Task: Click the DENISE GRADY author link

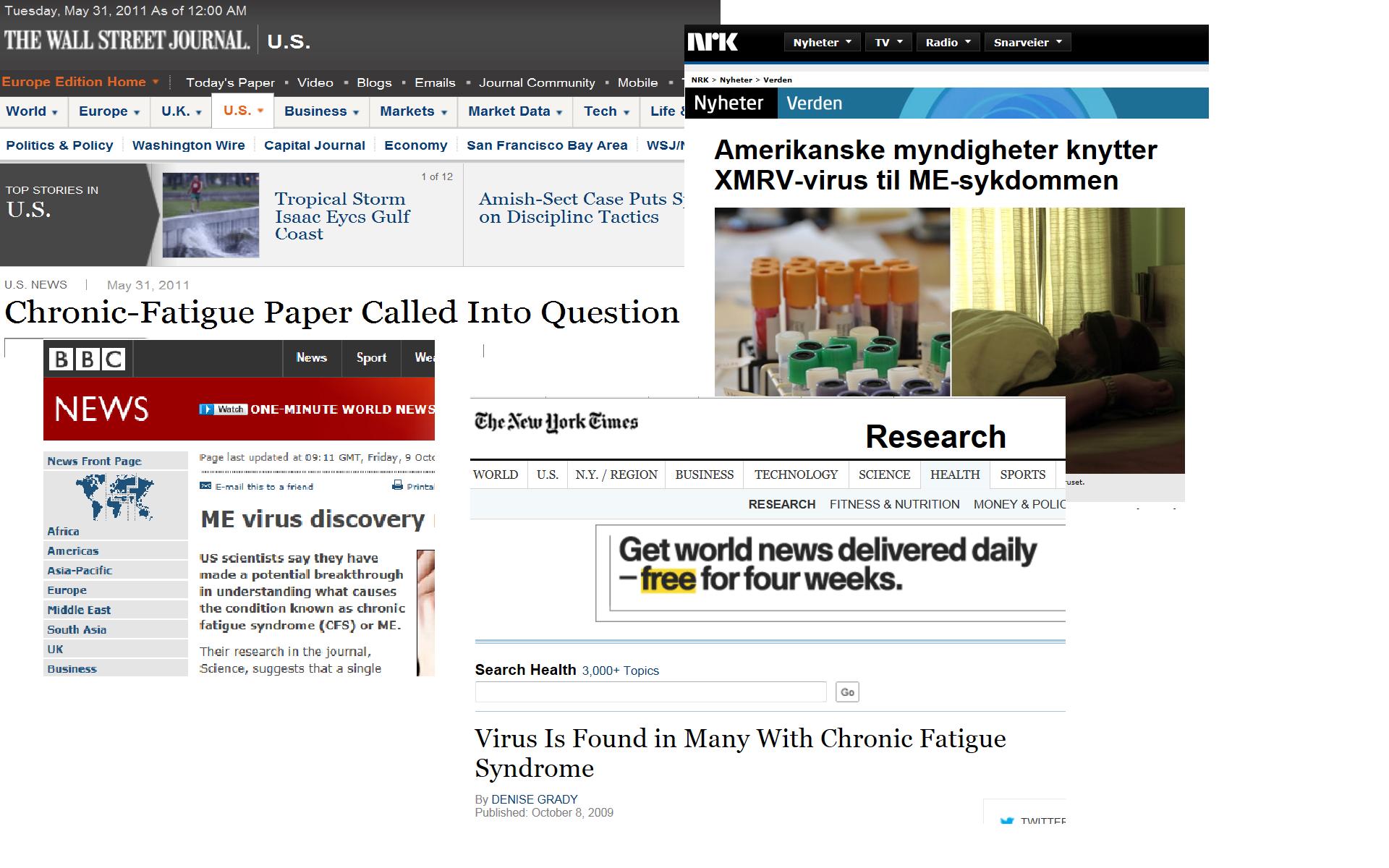Action: pos(534,799)
